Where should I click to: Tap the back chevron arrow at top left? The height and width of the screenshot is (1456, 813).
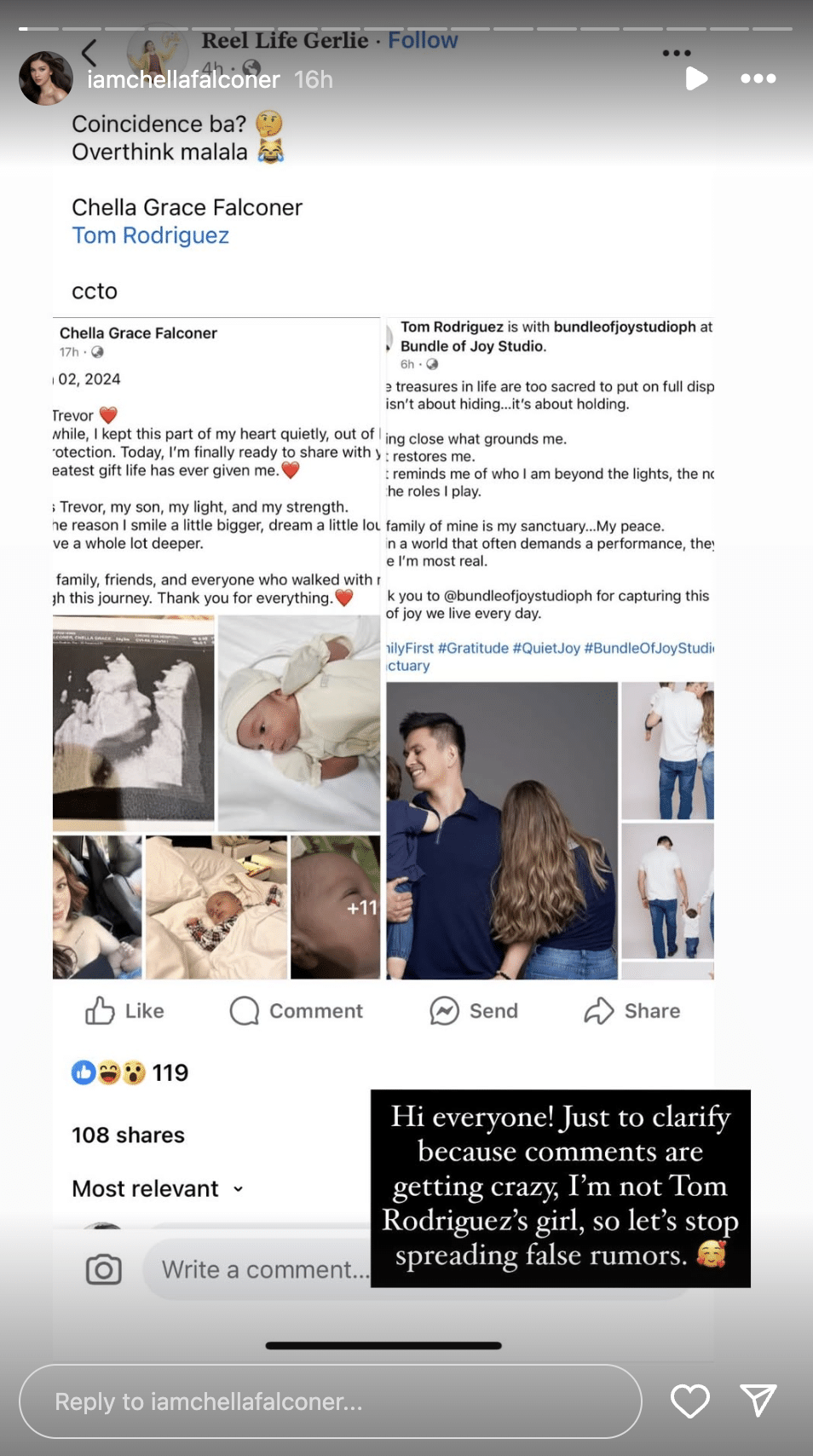coord(89,53)
